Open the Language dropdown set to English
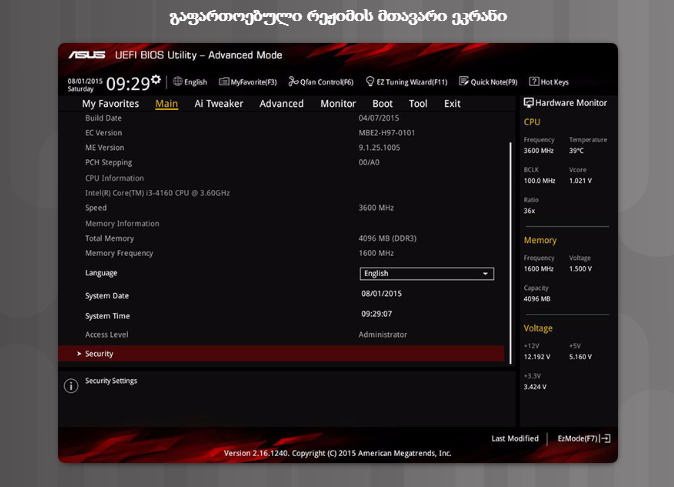This screenshot has width=674, height=487. point(426,273)
